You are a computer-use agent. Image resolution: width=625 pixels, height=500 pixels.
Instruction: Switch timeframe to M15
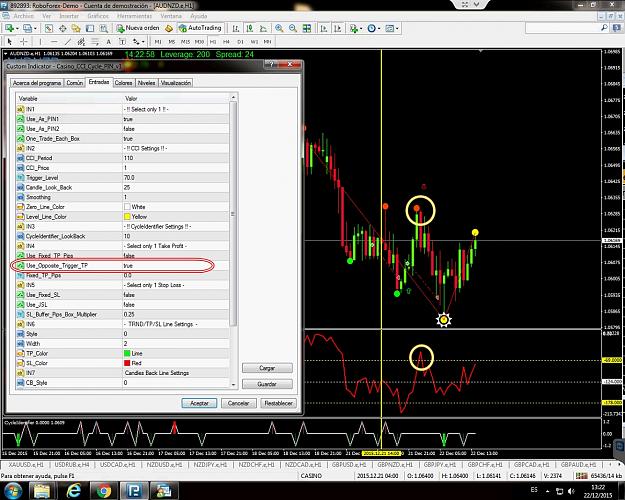pyautogui.click(x=185, y=41)
